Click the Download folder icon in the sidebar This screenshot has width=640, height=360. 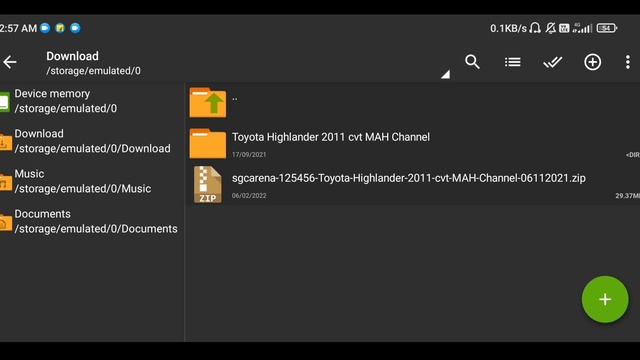coord(5,142)
